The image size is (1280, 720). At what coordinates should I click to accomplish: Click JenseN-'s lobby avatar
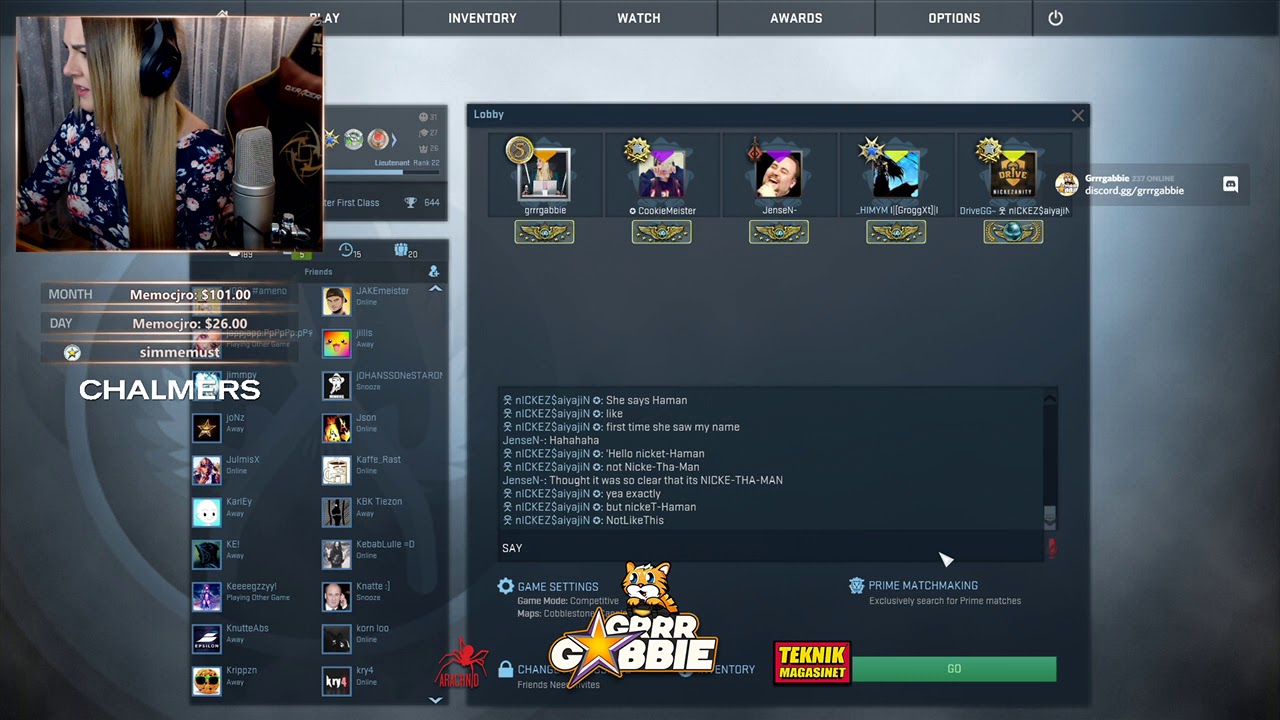(x=778, y=175)
